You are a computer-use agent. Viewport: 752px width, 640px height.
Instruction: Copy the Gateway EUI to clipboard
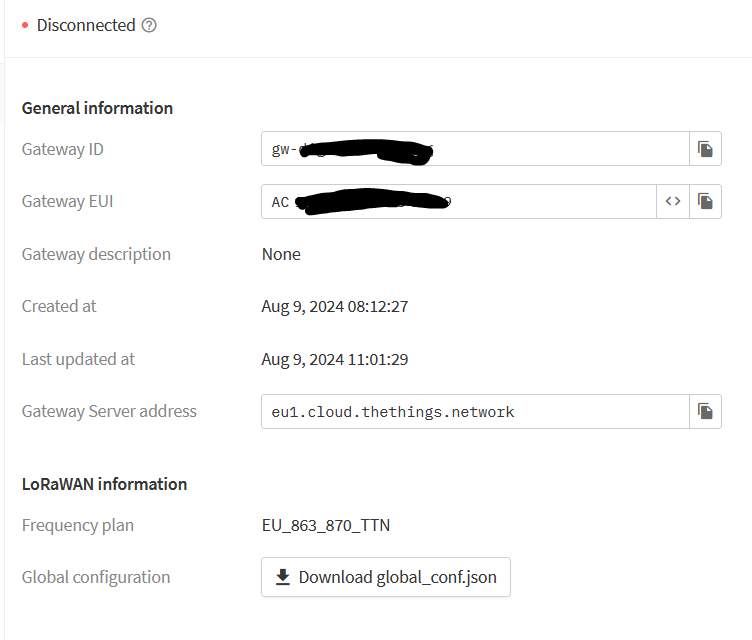pyautogui.click(x=705, y=201)
